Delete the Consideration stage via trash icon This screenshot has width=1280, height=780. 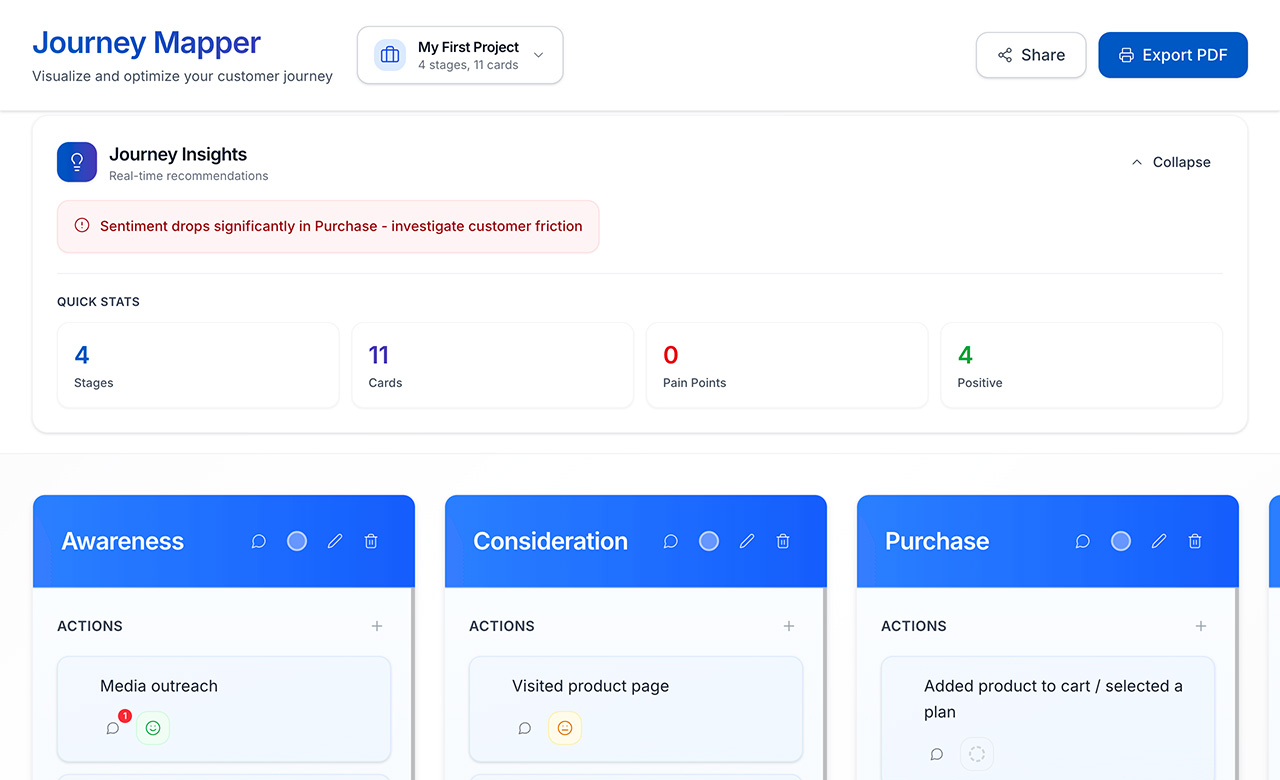[783, 541]
